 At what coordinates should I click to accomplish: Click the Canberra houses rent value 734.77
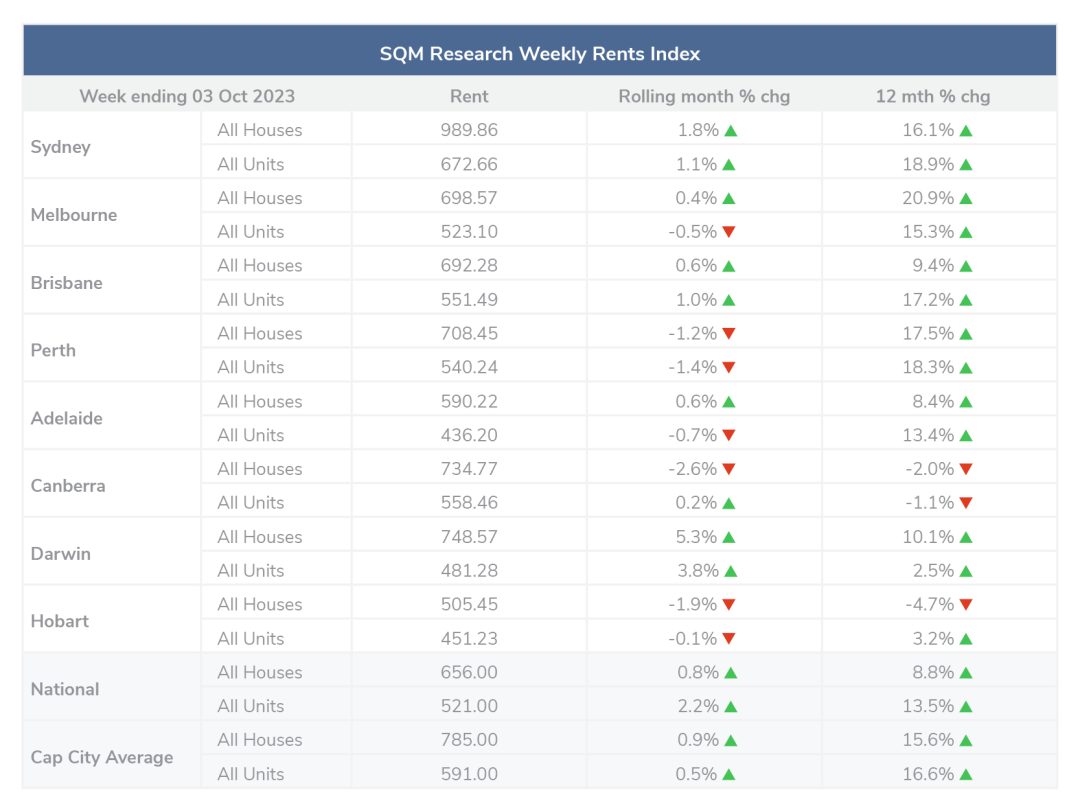(x=469, y=469)
